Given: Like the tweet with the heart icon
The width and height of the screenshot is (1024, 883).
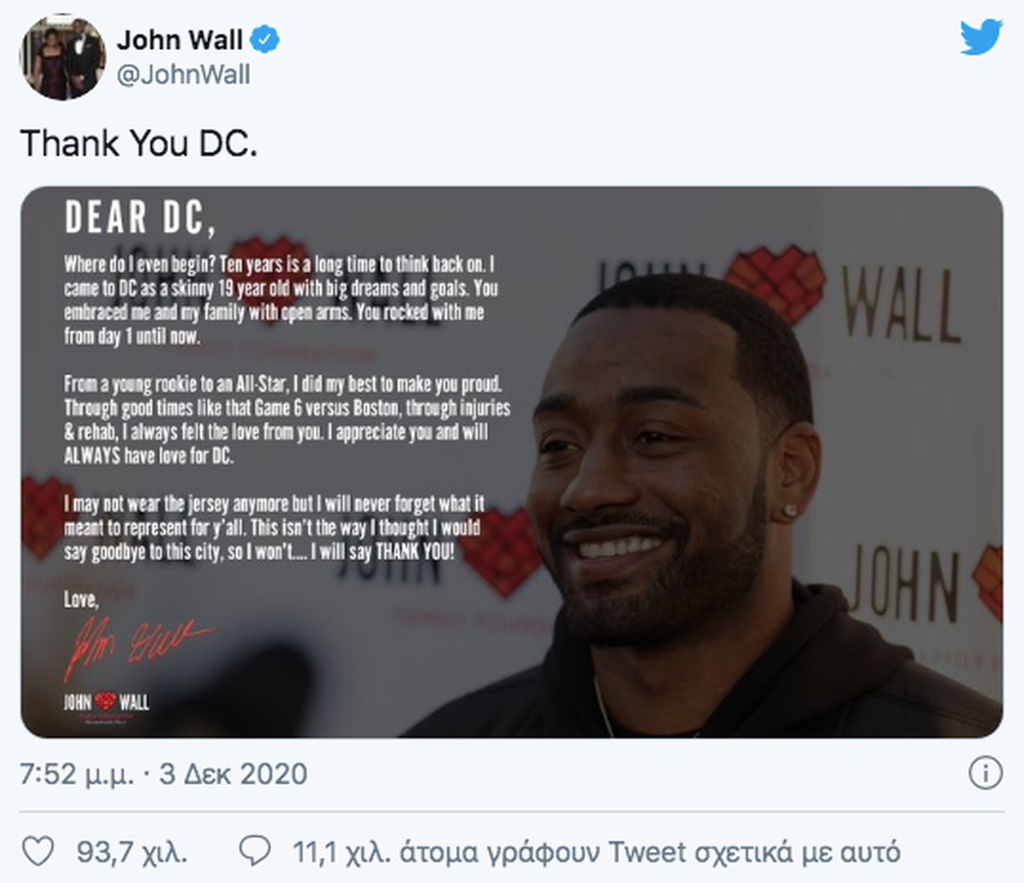Looking at the screenshot, I should [38, 852].
